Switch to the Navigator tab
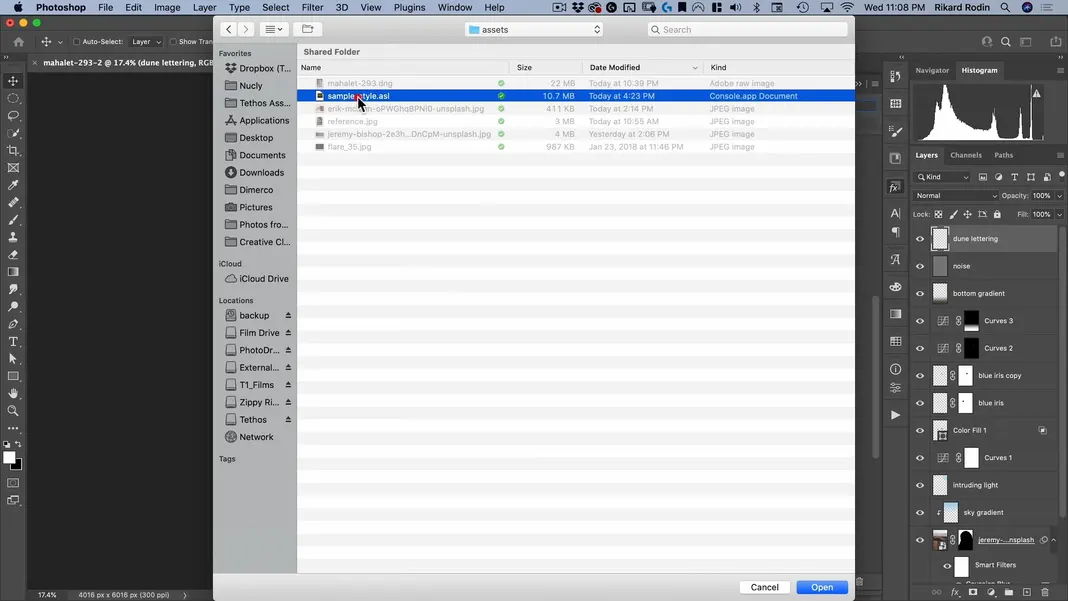Viewport: 1068px width, 601px height. coord(932,70)
